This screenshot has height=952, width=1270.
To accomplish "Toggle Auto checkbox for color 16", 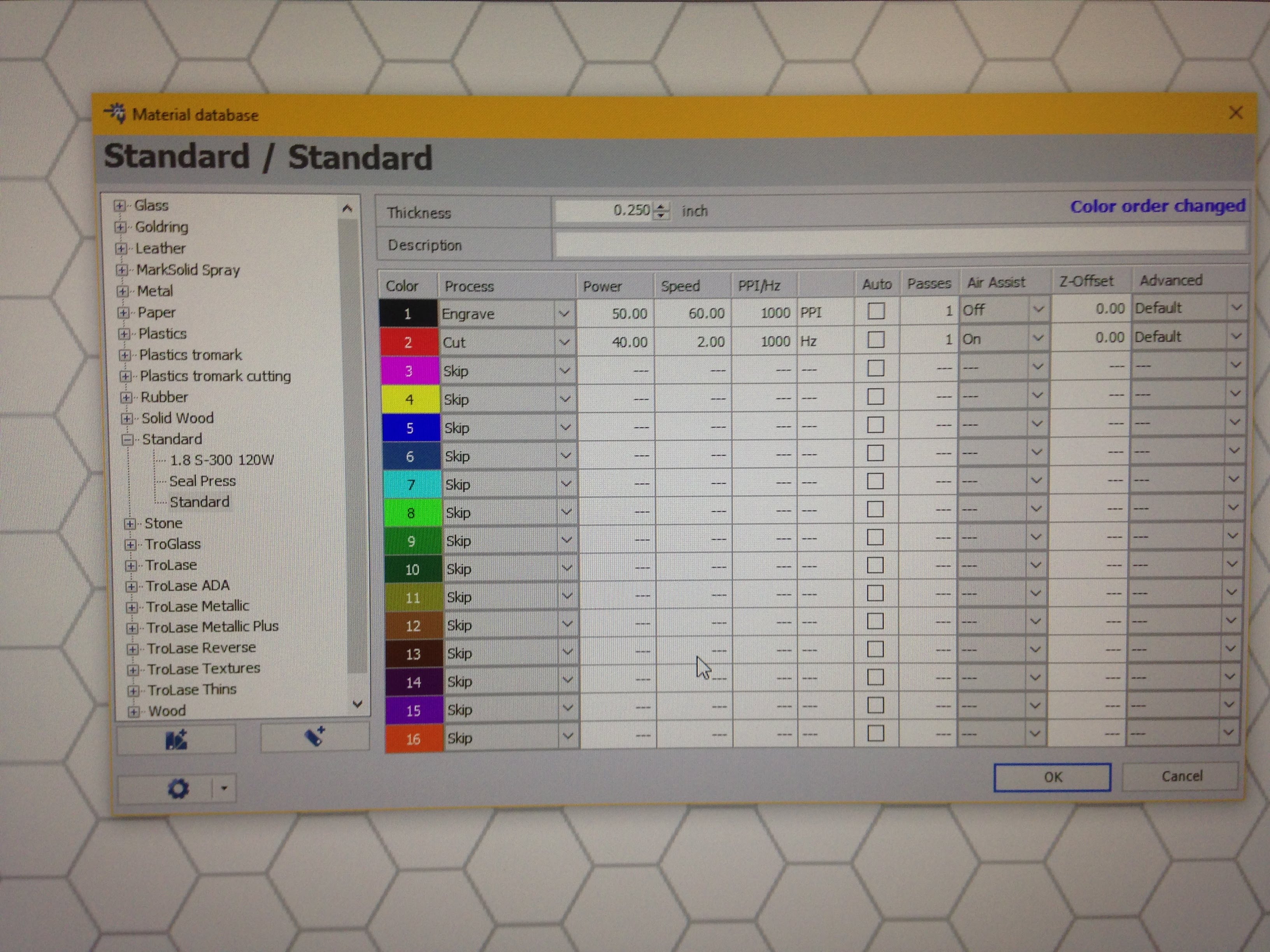I will coord(875,733).
